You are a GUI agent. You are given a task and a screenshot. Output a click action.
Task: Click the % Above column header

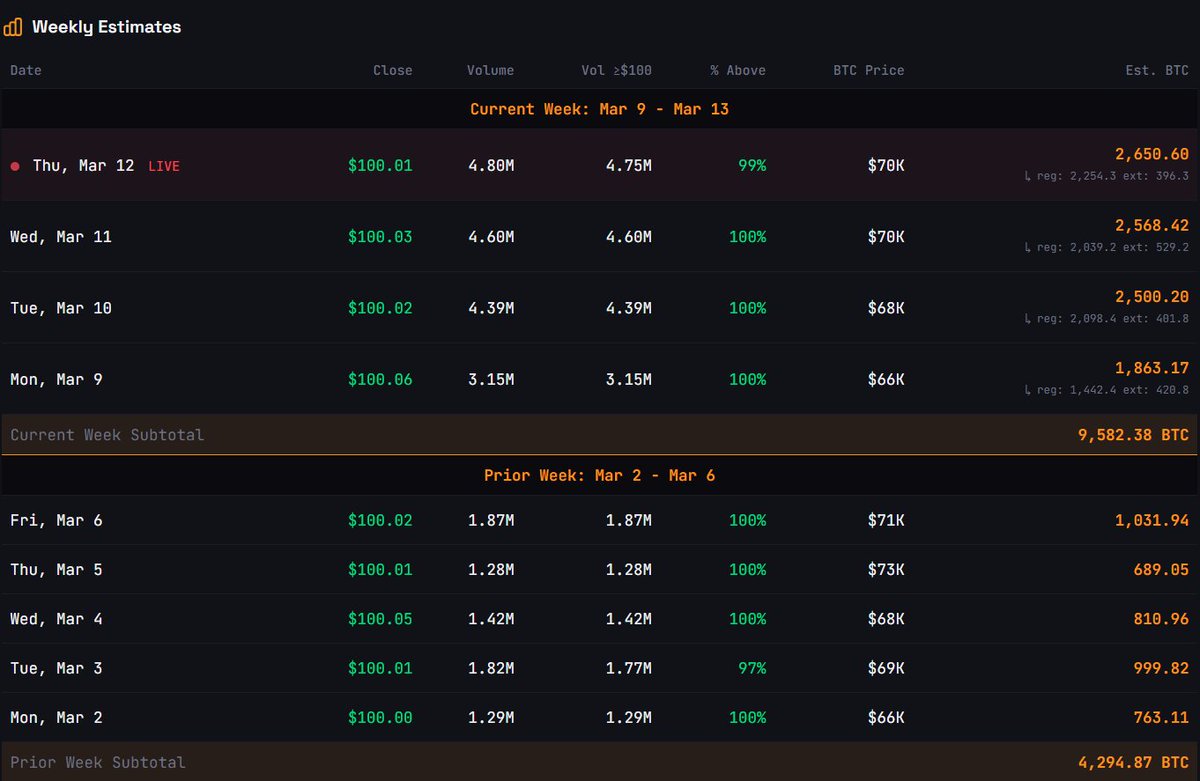coord(737,70)
